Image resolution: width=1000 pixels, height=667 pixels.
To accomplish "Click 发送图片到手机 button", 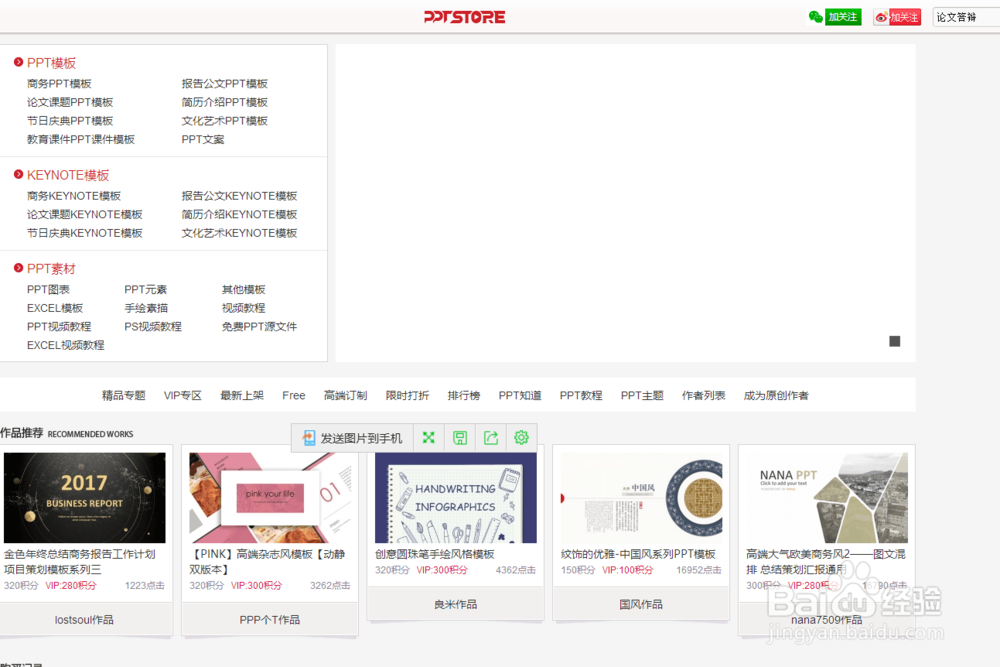I will point(353,438).
